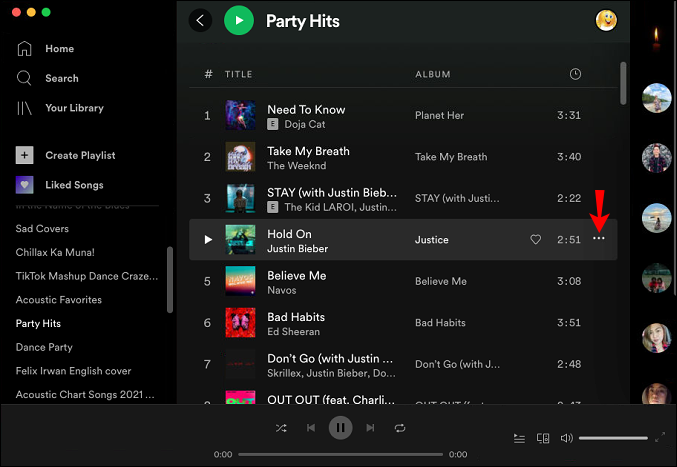
Task: Click the Believe Me album art
Action: coord(240,281)
